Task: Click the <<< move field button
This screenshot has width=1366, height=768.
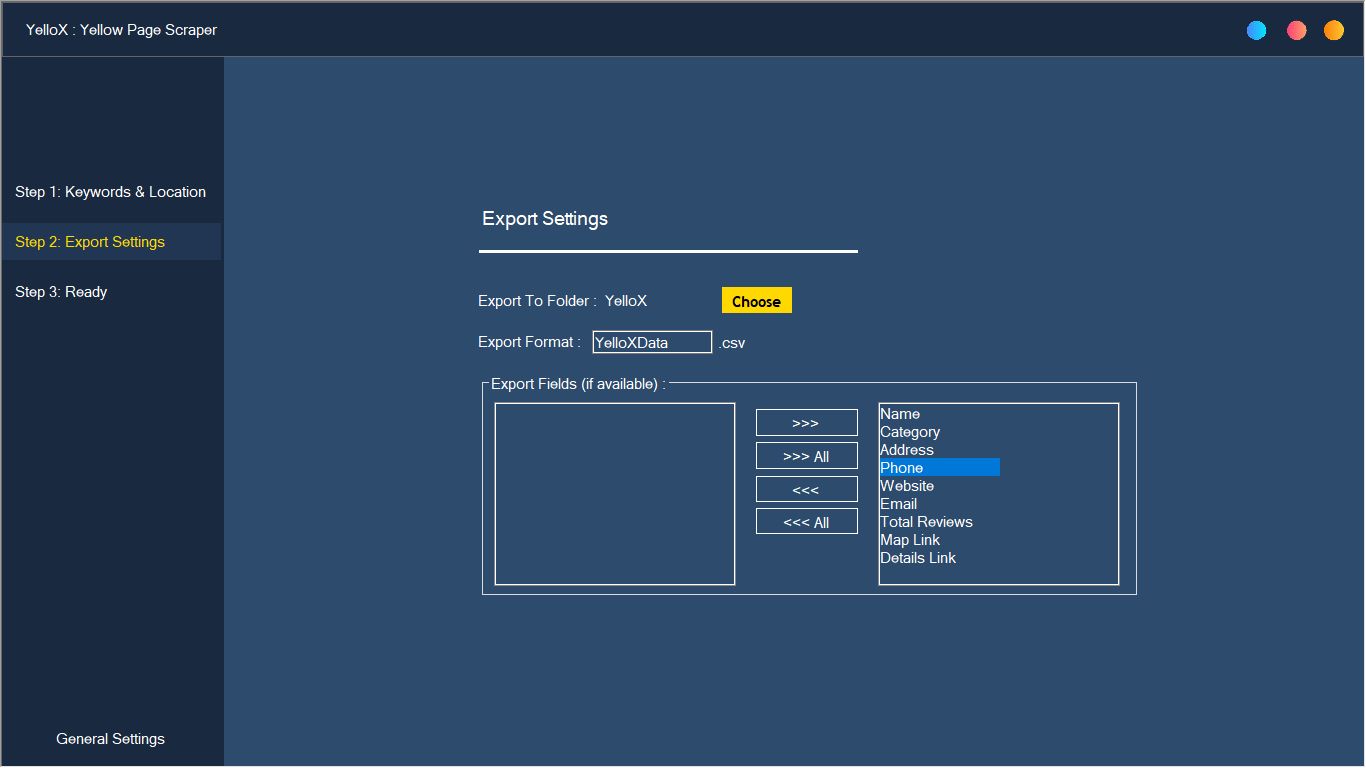Action: click(806, 490)
